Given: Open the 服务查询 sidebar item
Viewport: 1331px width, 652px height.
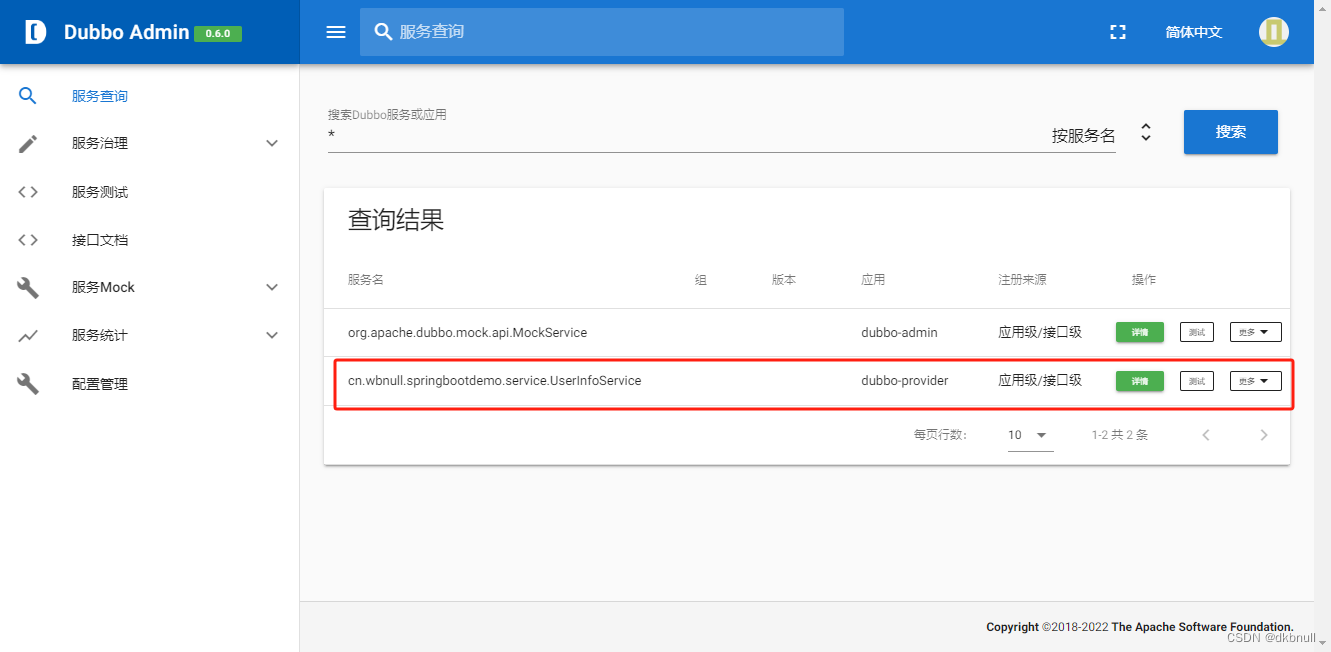Looking at the screenshot, I should [150, 96].
